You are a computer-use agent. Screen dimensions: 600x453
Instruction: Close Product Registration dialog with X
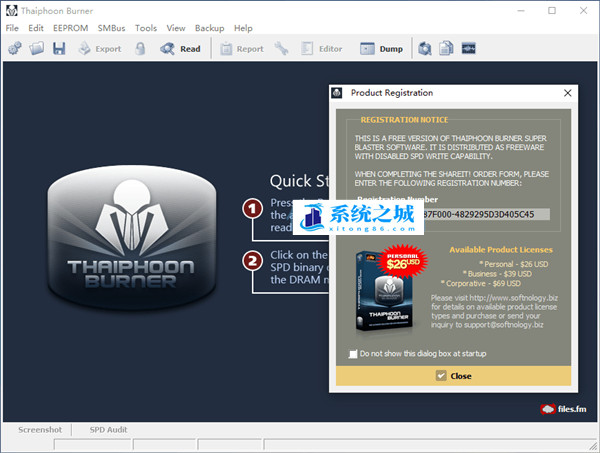(568, 93)
